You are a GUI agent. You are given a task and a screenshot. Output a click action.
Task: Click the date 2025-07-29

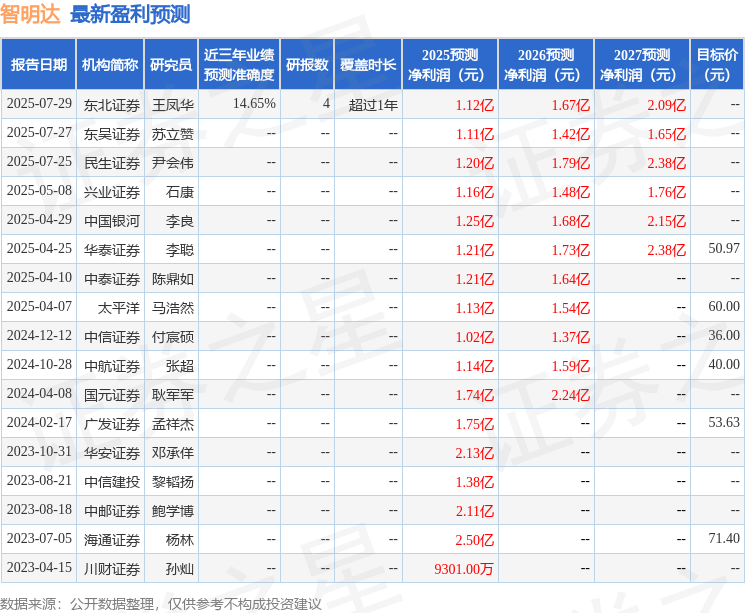click(39, 104)
